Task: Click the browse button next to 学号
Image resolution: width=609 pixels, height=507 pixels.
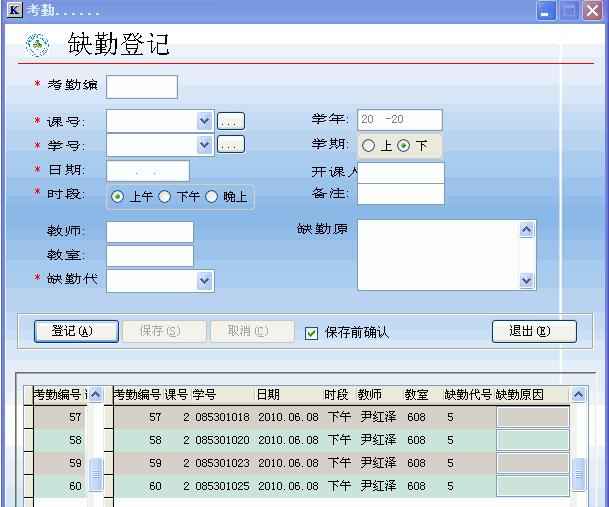Action: (x=231, y=145)
